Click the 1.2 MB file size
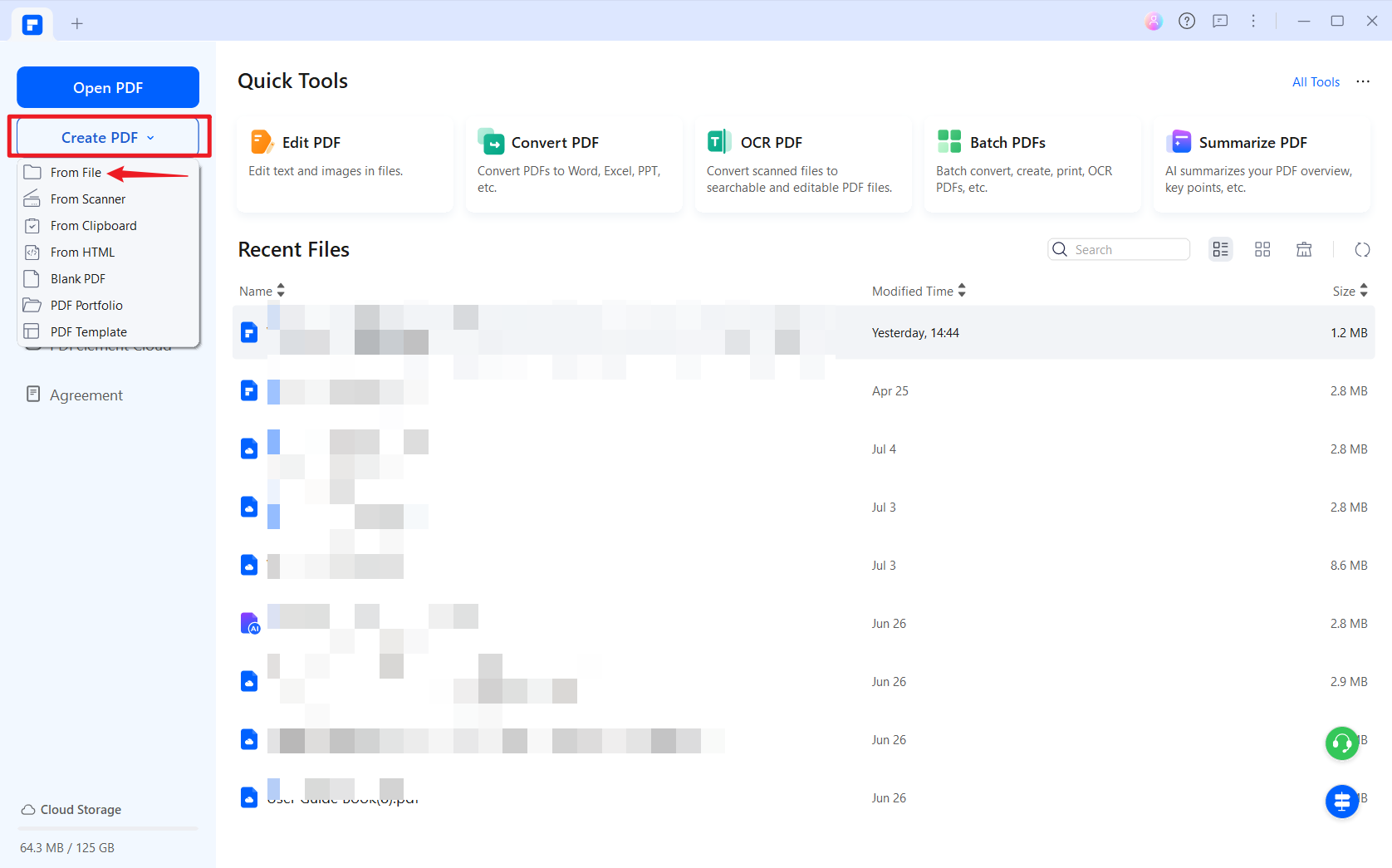The width and height of the screenshot is (1392, 868). pos(1349,332)
